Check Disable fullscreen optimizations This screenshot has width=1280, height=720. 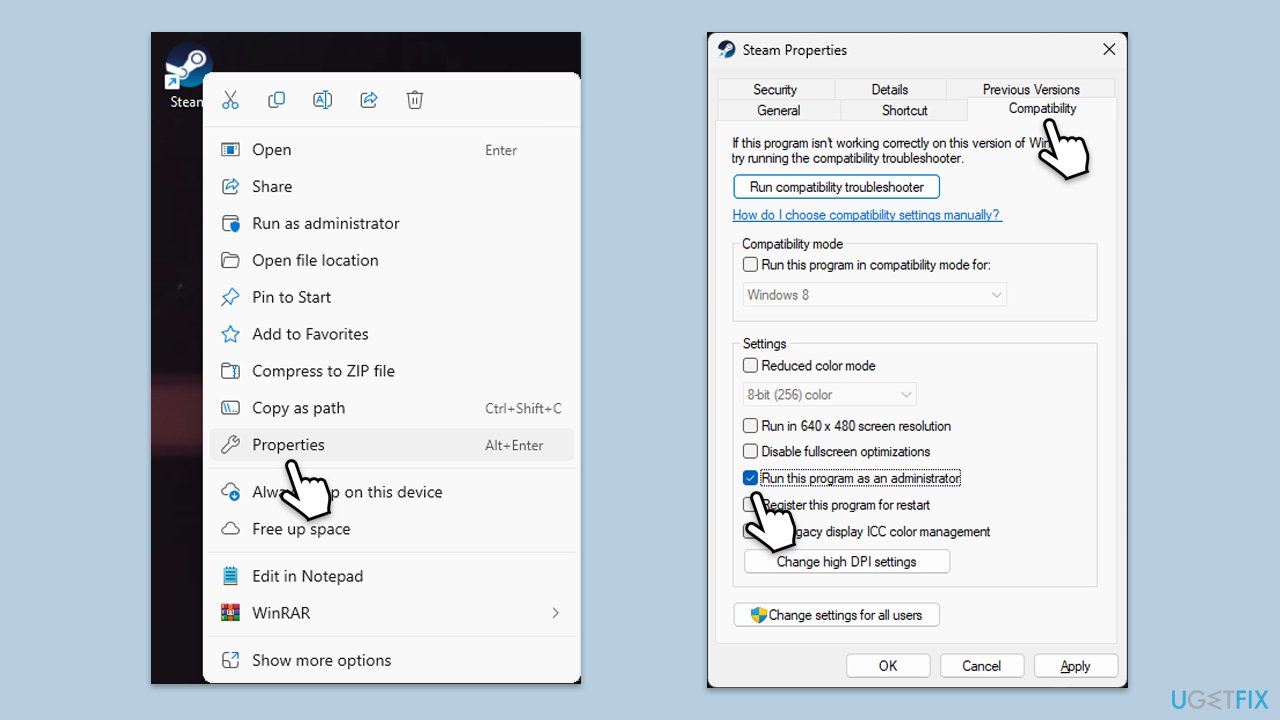(x=750, y=452)
